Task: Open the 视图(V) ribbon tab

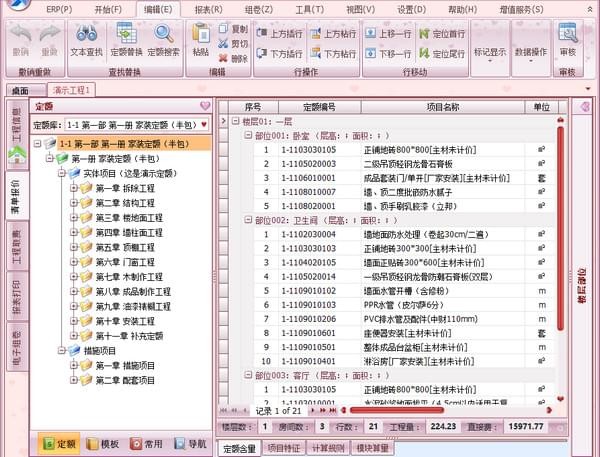Action: pos(360,9)
